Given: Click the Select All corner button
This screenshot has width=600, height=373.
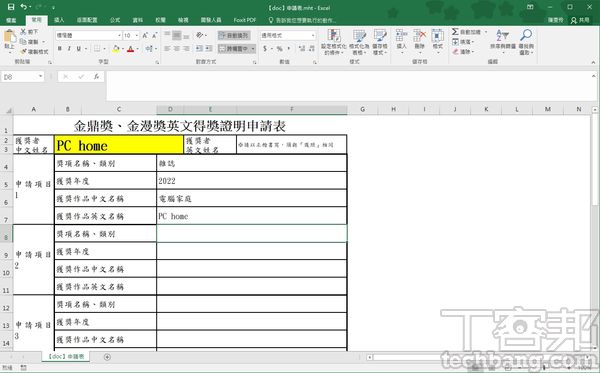Looking at the screenshot, I should [7, 110].
